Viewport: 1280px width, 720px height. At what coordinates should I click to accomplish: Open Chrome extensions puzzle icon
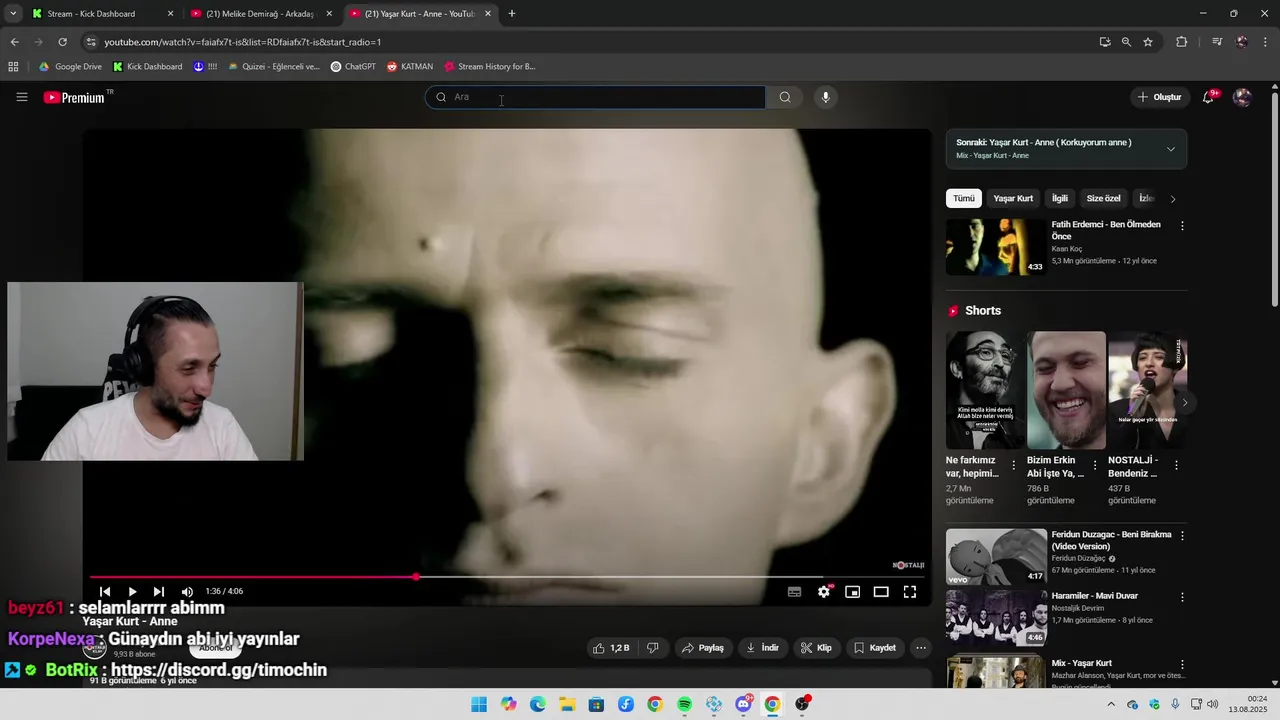coord(1182,42)
